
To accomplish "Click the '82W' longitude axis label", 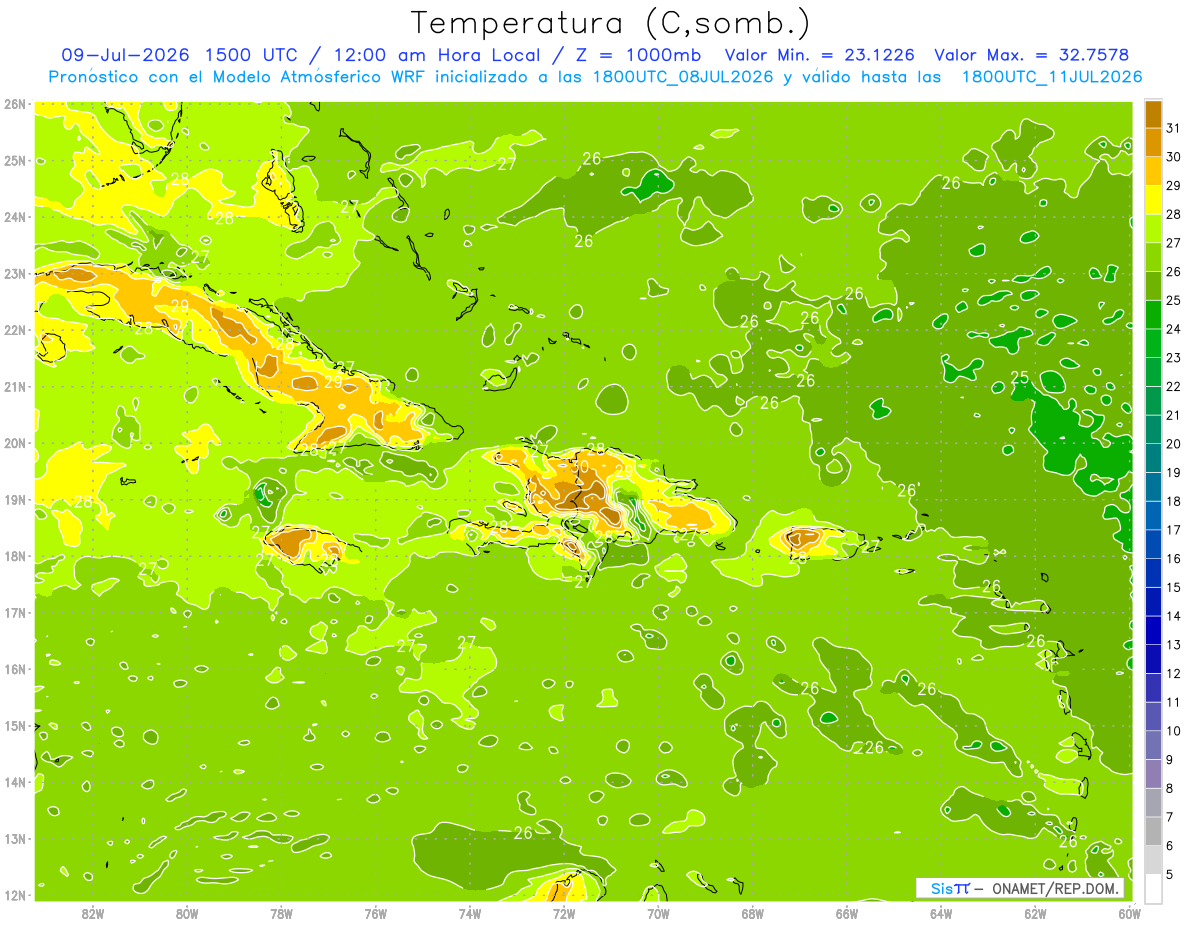I will point(93,913).
